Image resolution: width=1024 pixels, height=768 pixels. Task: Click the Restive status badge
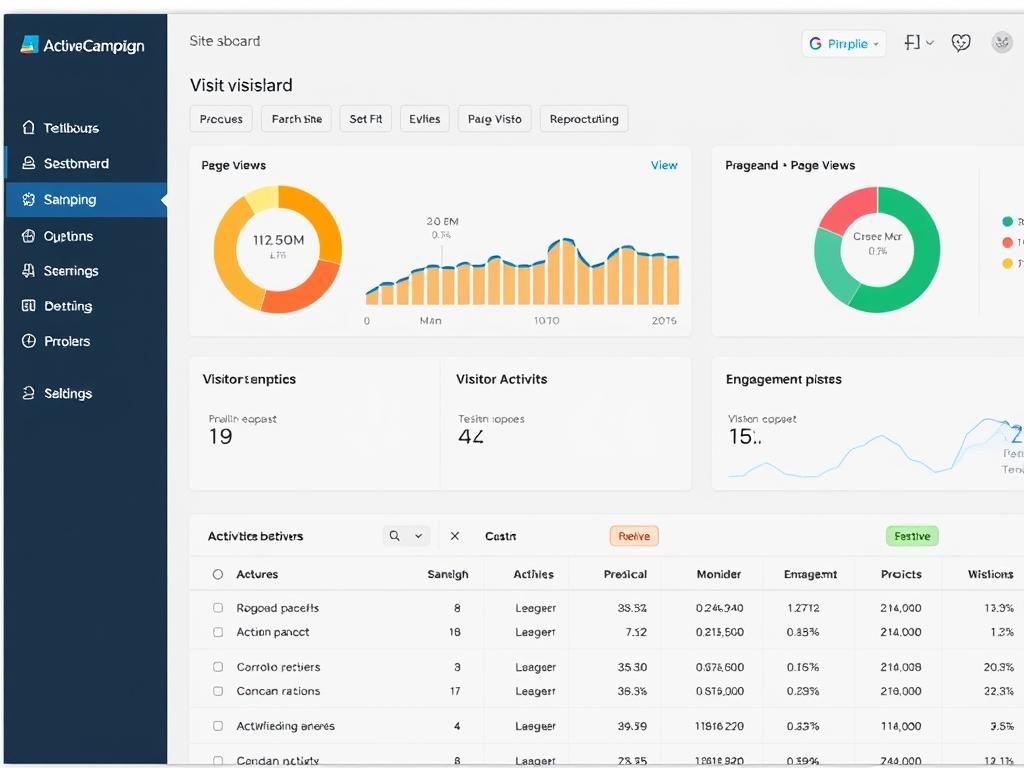[x=633, y=536]
